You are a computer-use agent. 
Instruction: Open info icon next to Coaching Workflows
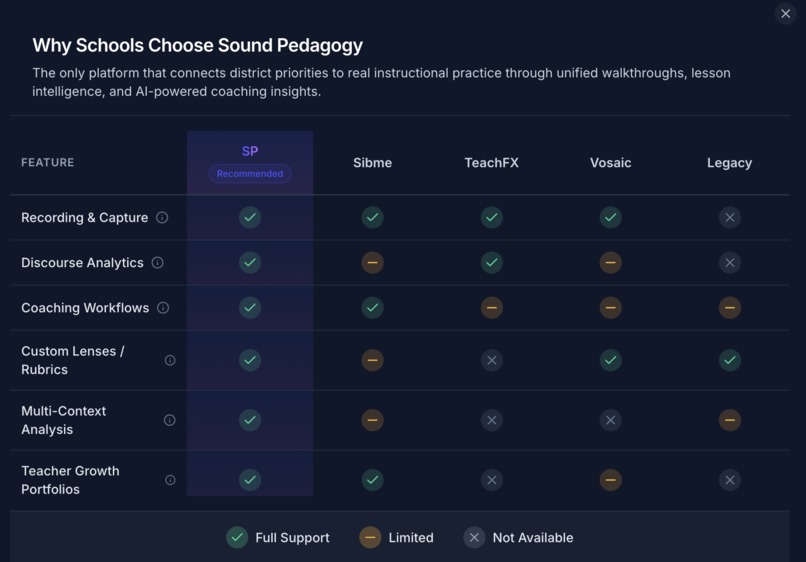coord(163,308)
